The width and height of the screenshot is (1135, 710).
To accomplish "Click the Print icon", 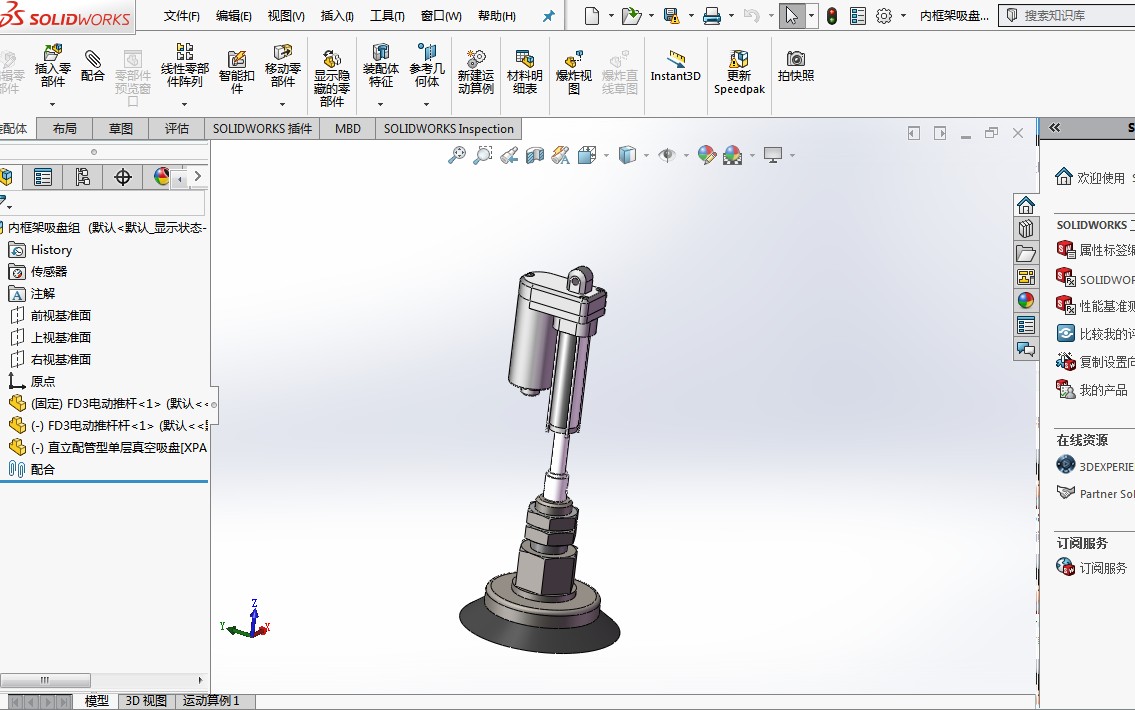I will [x=712, y=15].
